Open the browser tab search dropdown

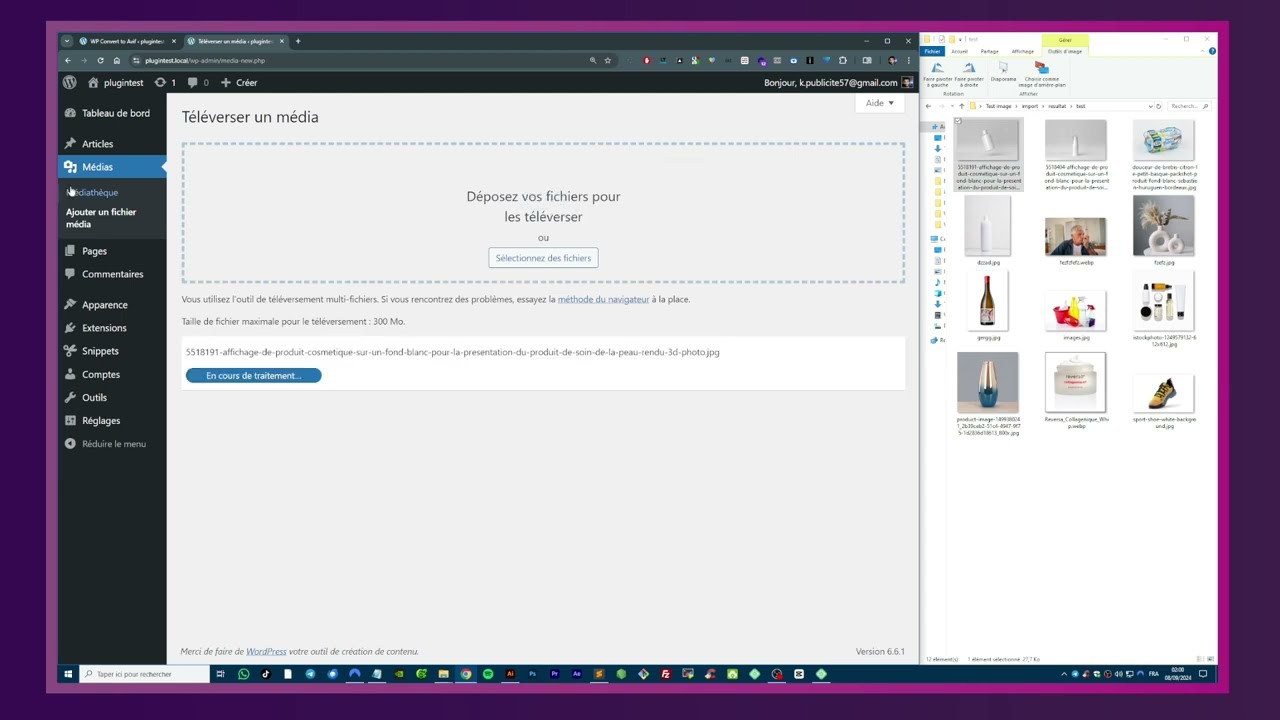(x=67, y=41)
